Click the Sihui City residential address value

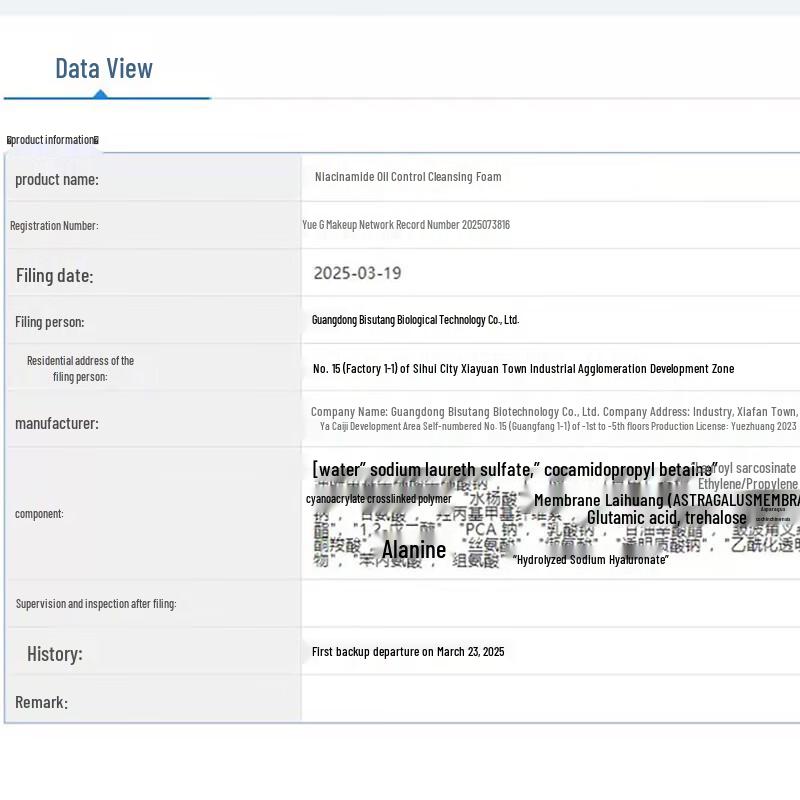523,369
